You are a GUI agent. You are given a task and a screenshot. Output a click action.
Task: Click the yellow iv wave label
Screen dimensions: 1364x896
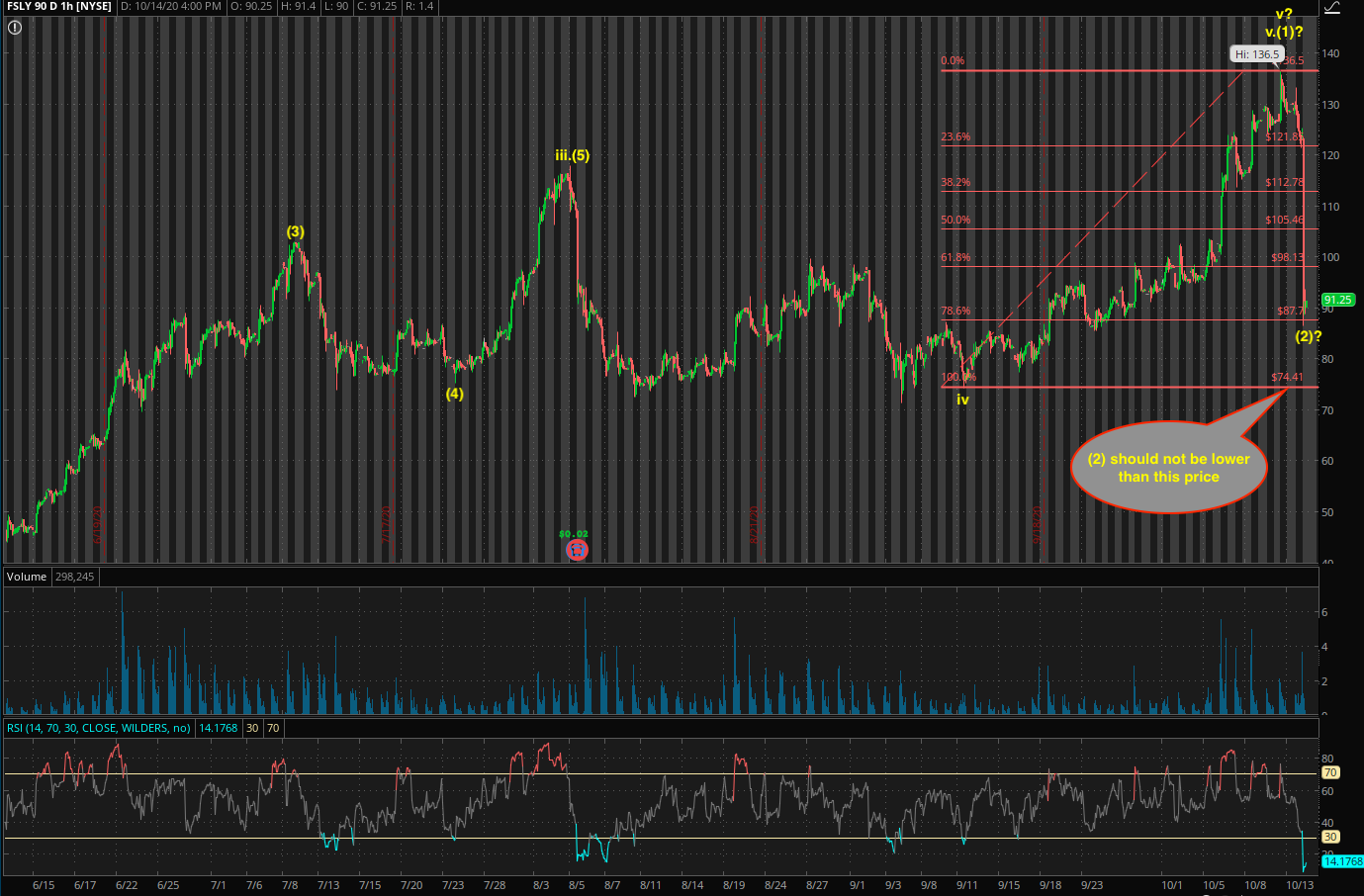tap(962, 400)
